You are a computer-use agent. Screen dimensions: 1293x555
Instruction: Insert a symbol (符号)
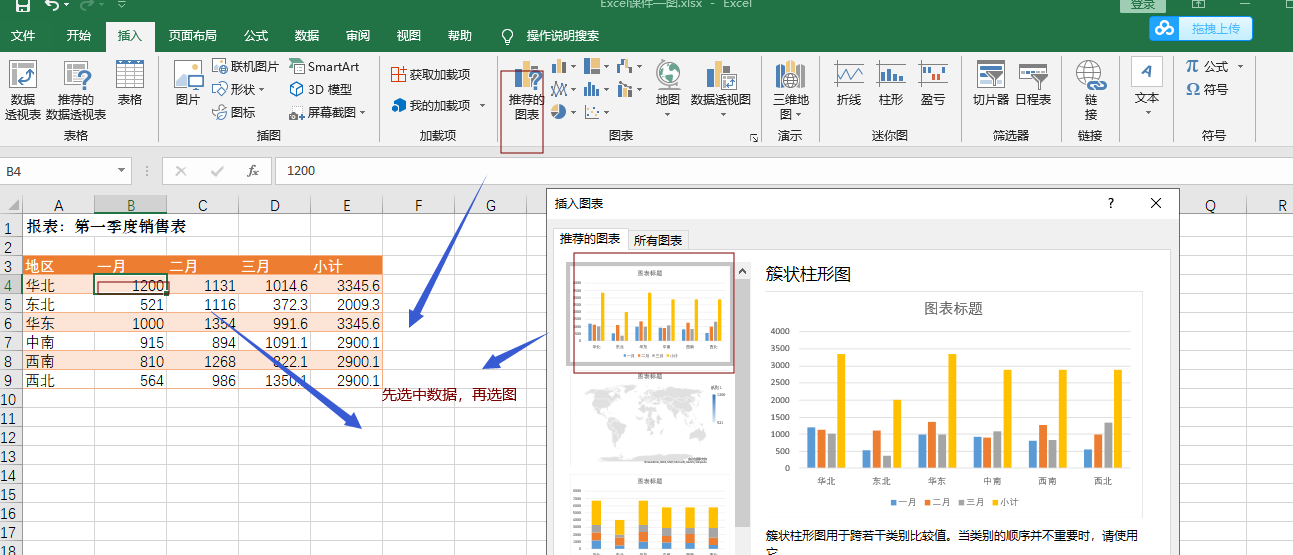[x=1207, y=89]
